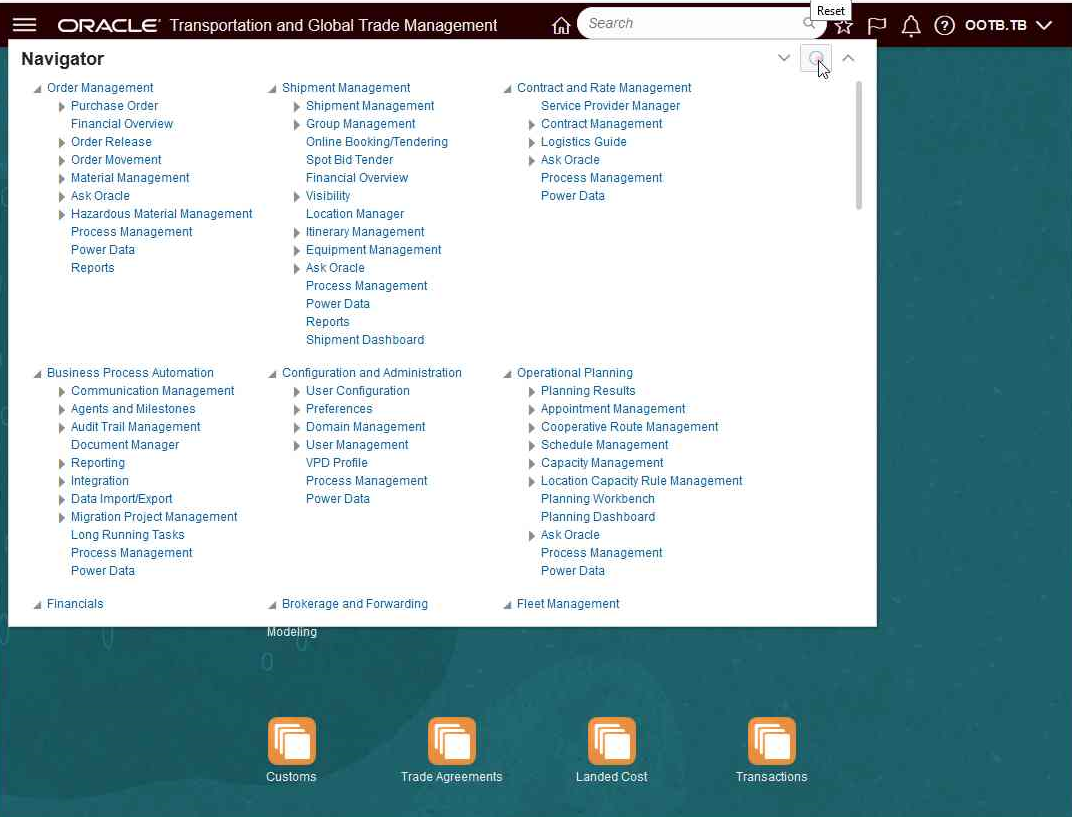Image resolution: width=1072 pixels, height=817 pixels.
Task: Open the Landed Cost springboard icon
Action: click(612, 740)
